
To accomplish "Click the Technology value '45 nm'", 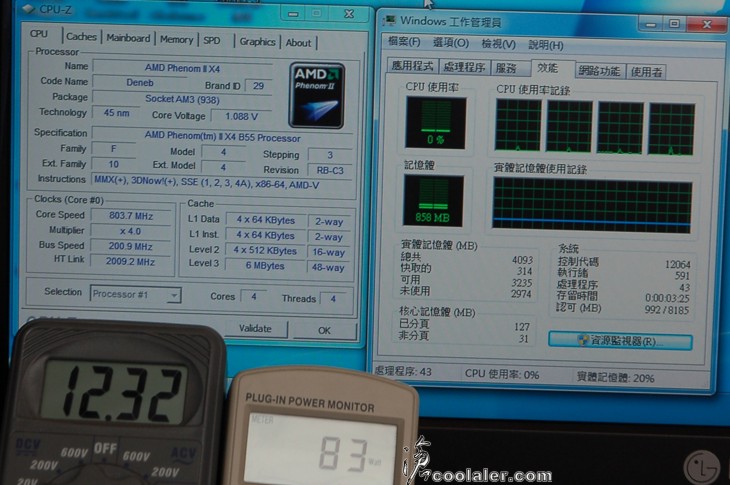I will point(116,113).
